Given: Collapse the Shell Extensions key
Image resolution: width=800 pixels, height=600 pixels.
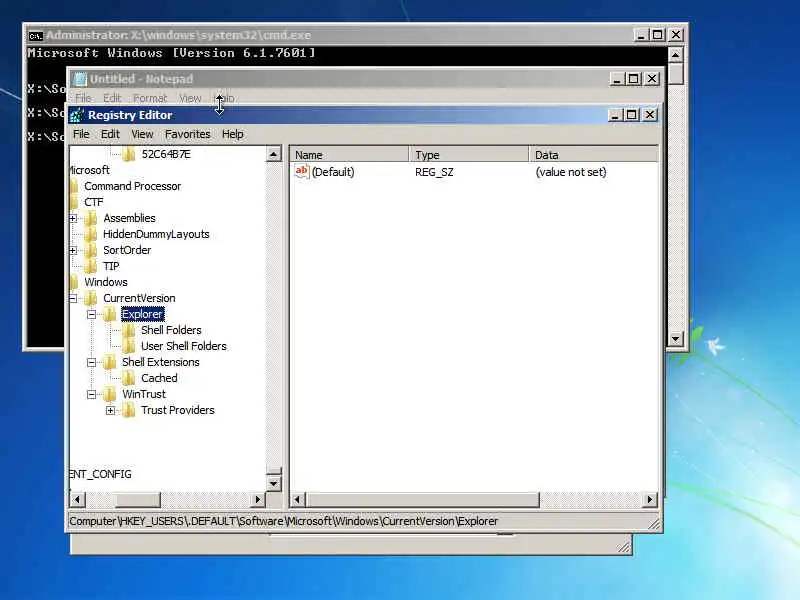Looking at the screenshot, I should (91, 363).
